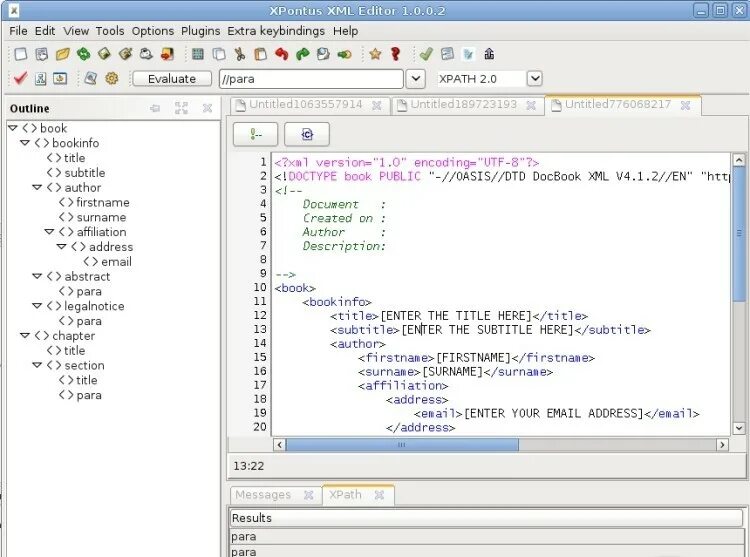
Task: Click the red question mark help icon
Action: point(396,54)
